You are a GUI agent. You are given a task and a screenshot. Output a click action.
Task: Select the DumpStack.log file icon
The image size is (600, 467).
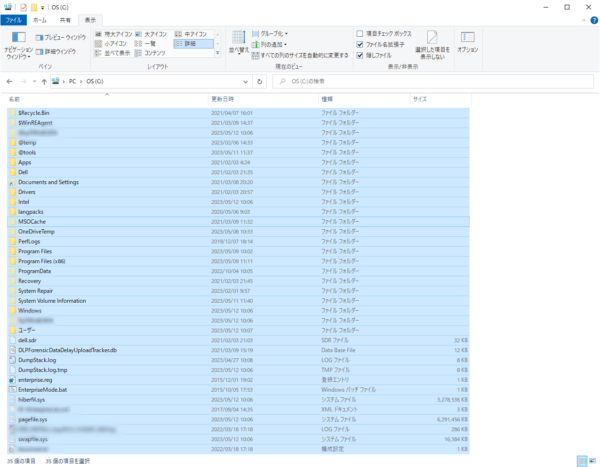pyautogui.click(x=13, y=360)
